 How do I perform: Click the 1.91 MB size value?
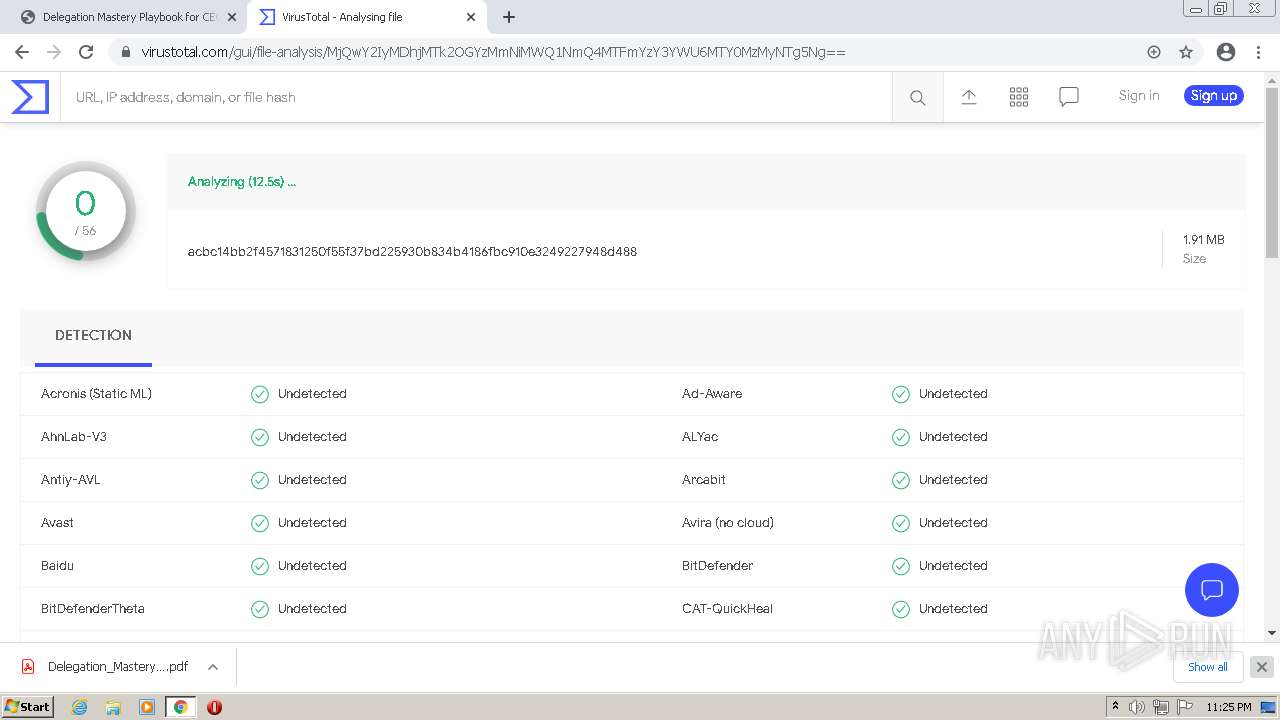tap(1203, 240)
